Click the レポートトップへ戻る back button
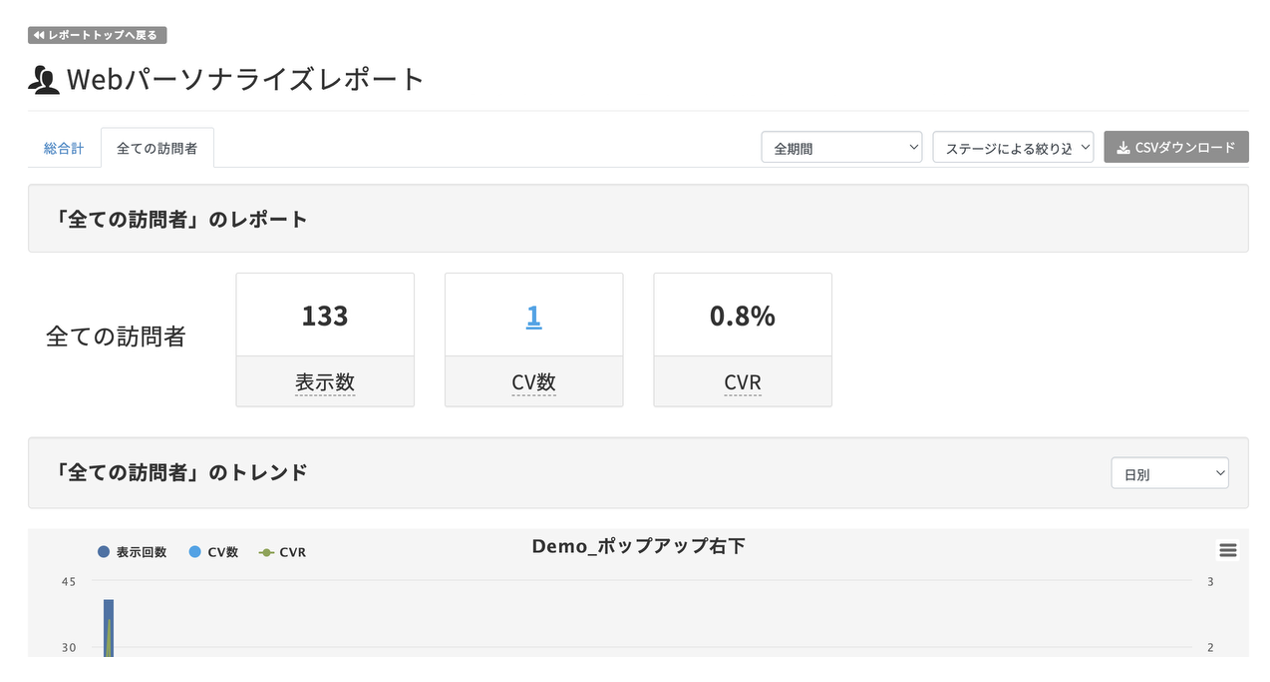The width and height of the screenshot is (1270, 682). tap(97, 35)
